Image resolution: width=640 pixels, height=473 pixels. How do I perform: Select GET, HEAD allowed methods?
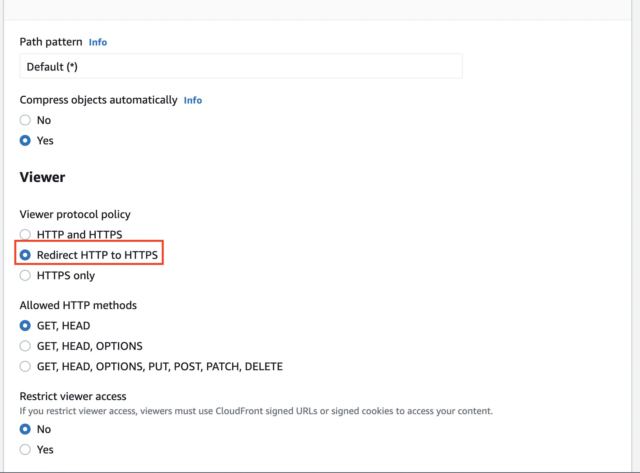pyautogui.click(x=25, y=325)
